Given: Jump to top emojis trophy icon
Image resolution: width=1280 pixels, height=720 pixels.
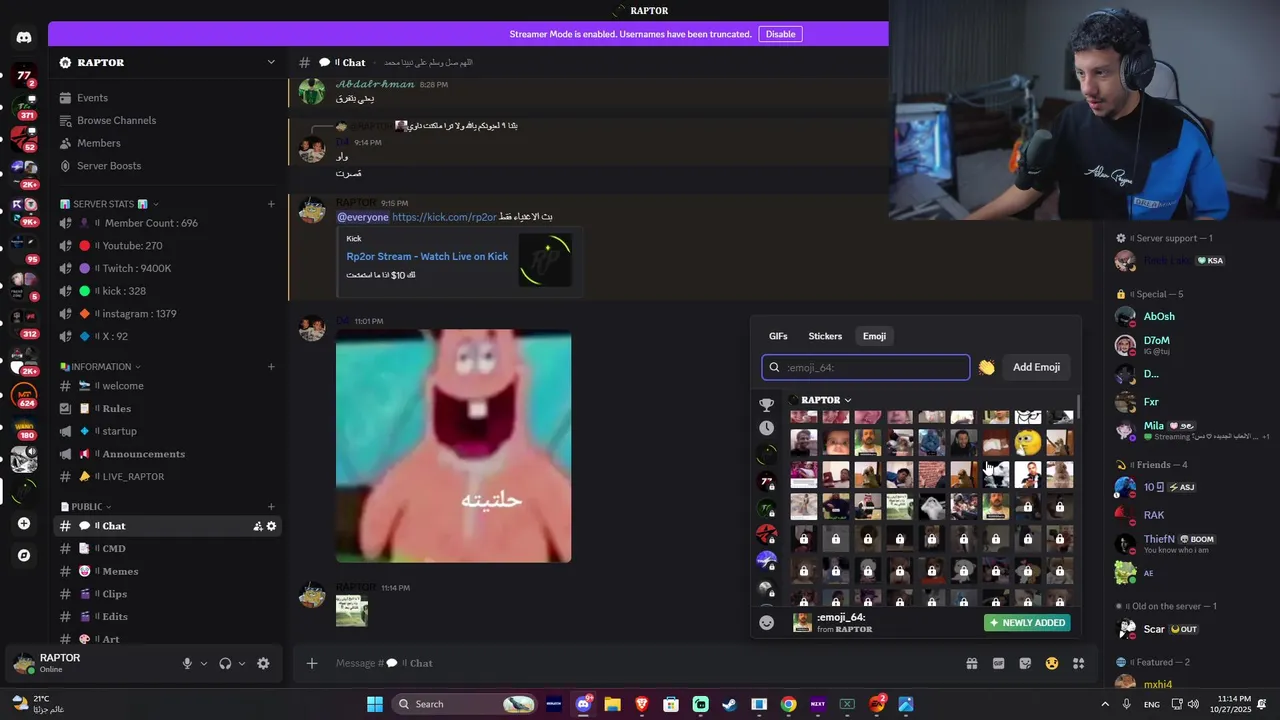Looking at the screenshot, I should [x=766, y=405].
